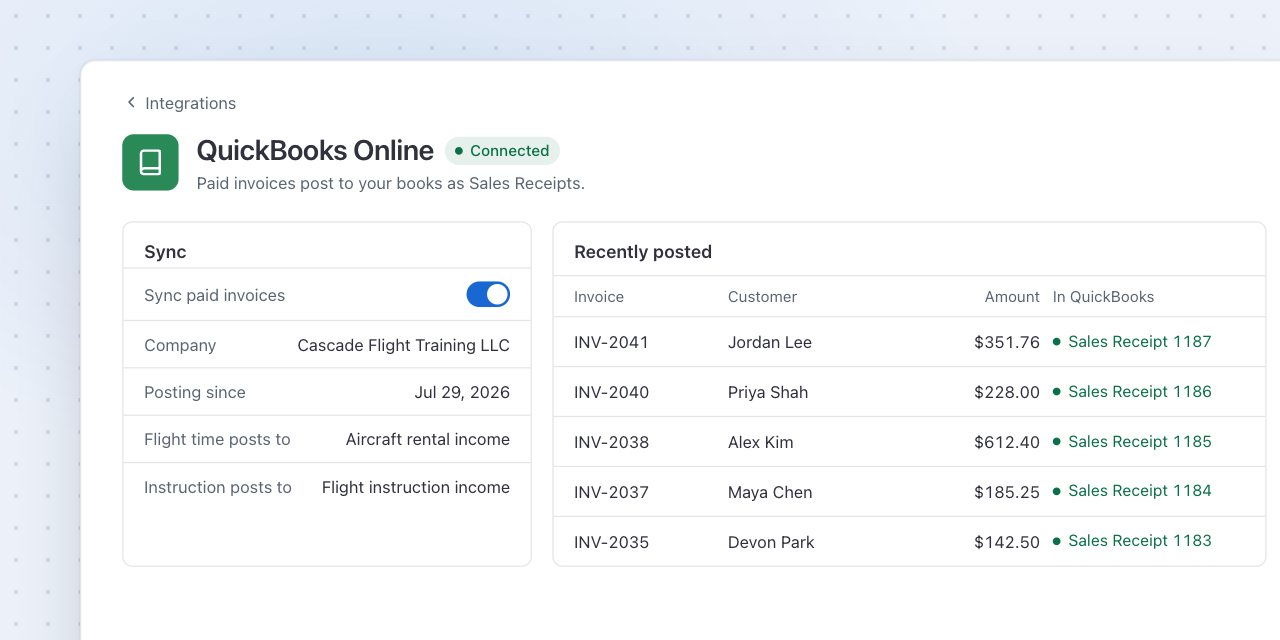Select invoice INV-2038
Image resolution: width=1280 pixels, height=640 pixels.
click(611, 442)
